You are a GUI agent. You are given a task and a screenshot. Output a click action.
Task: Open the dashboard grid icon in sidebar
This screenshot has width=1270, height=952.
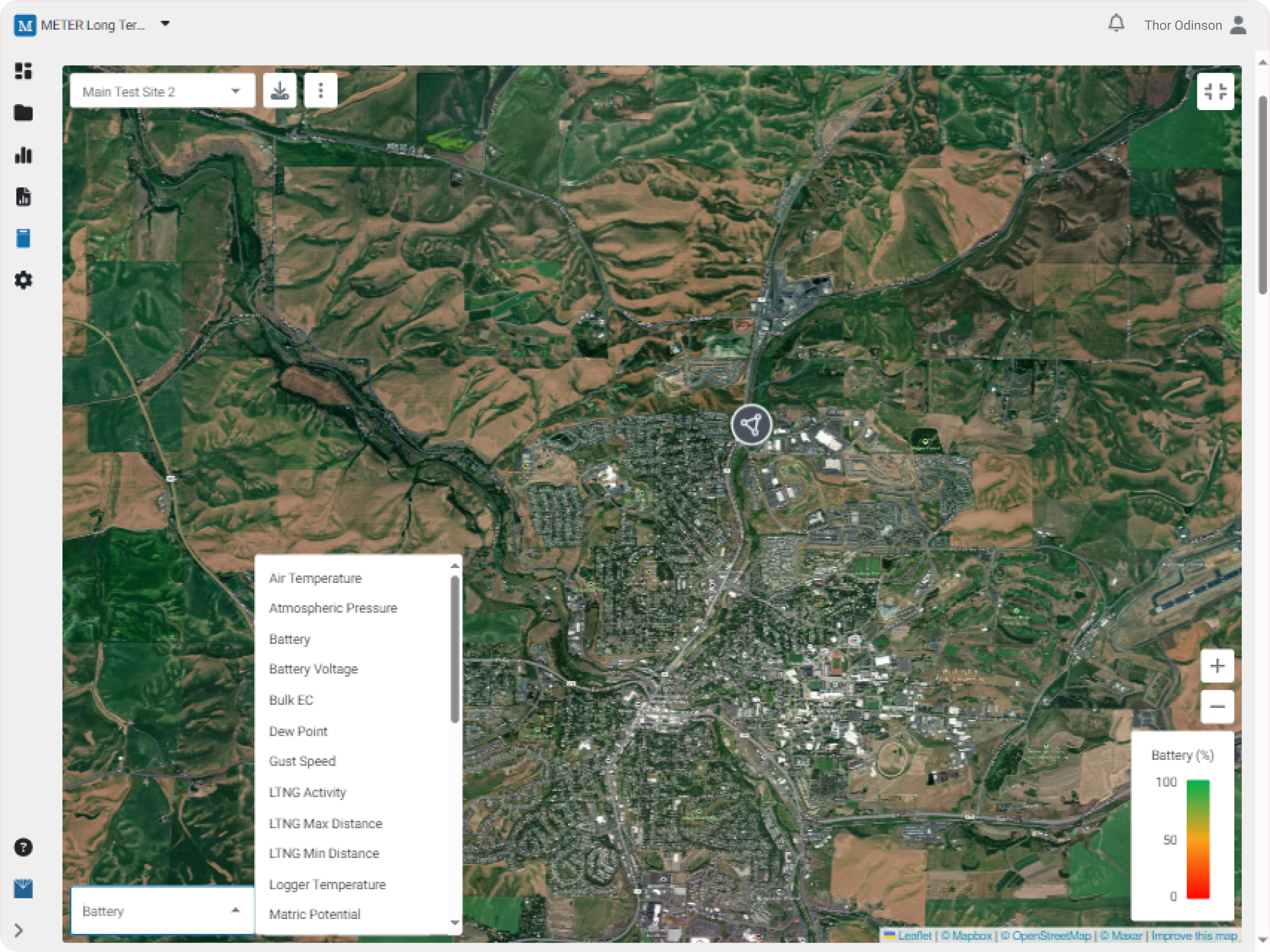tap(23, 71)
